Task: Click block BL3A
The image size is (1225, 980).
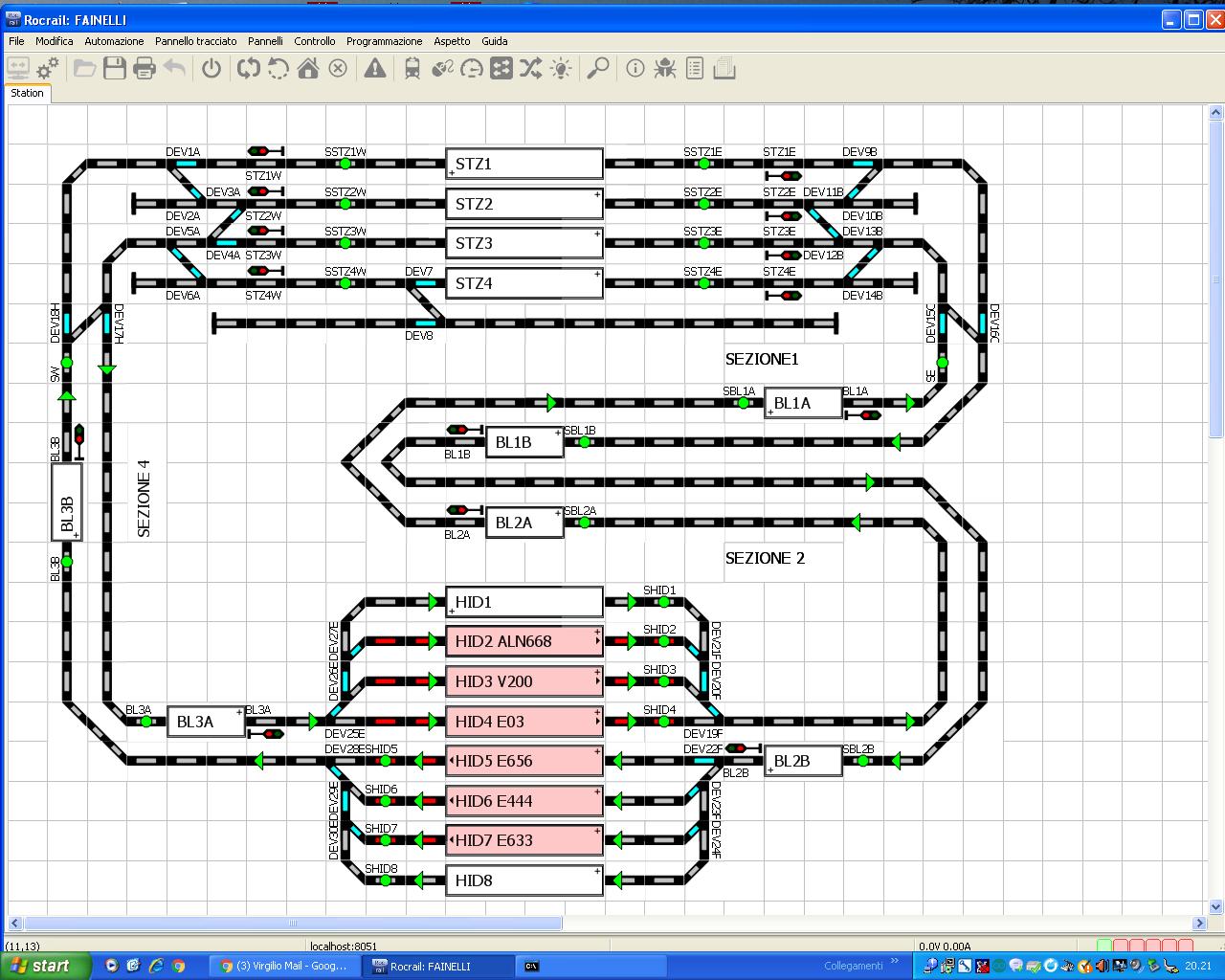Action: tap(206, 722)
